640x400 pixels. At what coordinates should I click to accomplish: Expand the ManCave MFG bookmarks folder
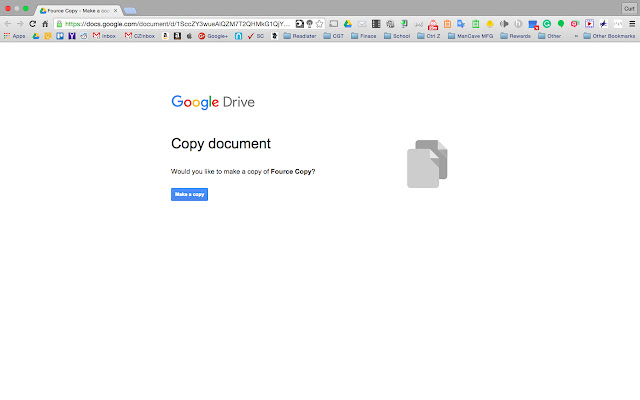point(471,36)
